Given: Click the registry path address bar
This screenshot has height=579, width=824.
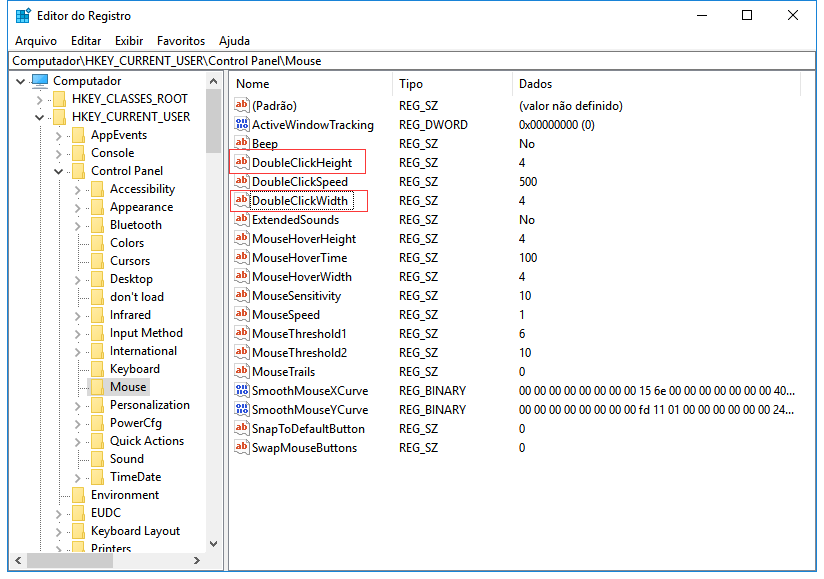Looking at the screenshot, I should click(410, 61).
